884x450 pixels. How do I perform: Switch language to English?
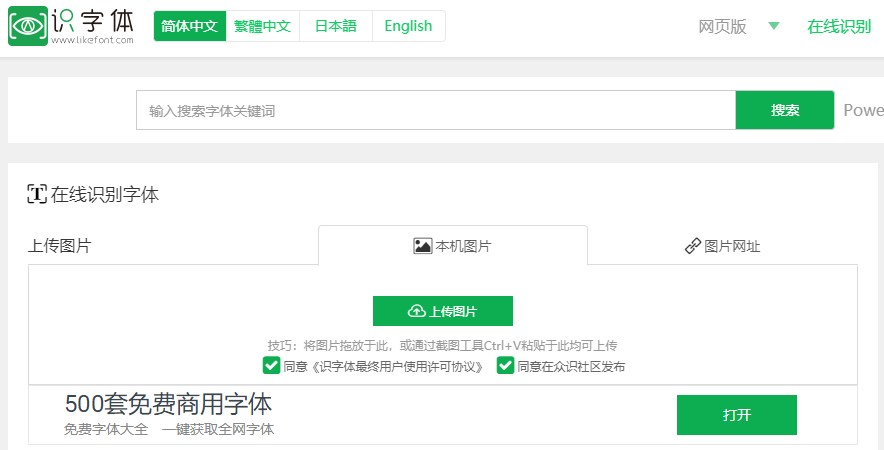tap(408, 26)
